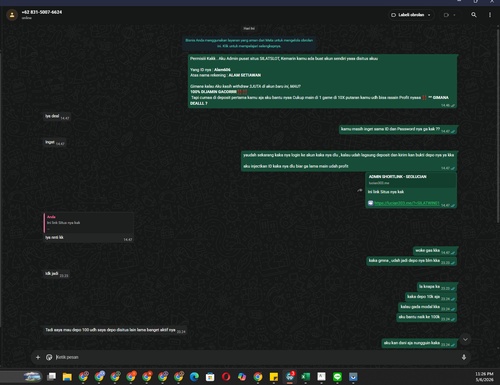Open the three-dot chat menu

(x=490, y=15)
